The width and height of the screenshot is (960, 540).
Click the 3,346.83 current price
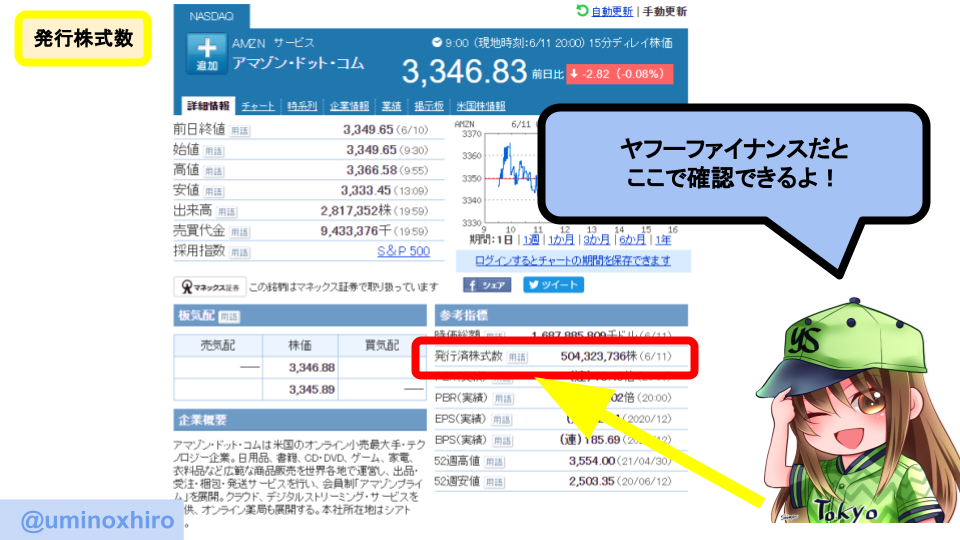click(464, 72)
